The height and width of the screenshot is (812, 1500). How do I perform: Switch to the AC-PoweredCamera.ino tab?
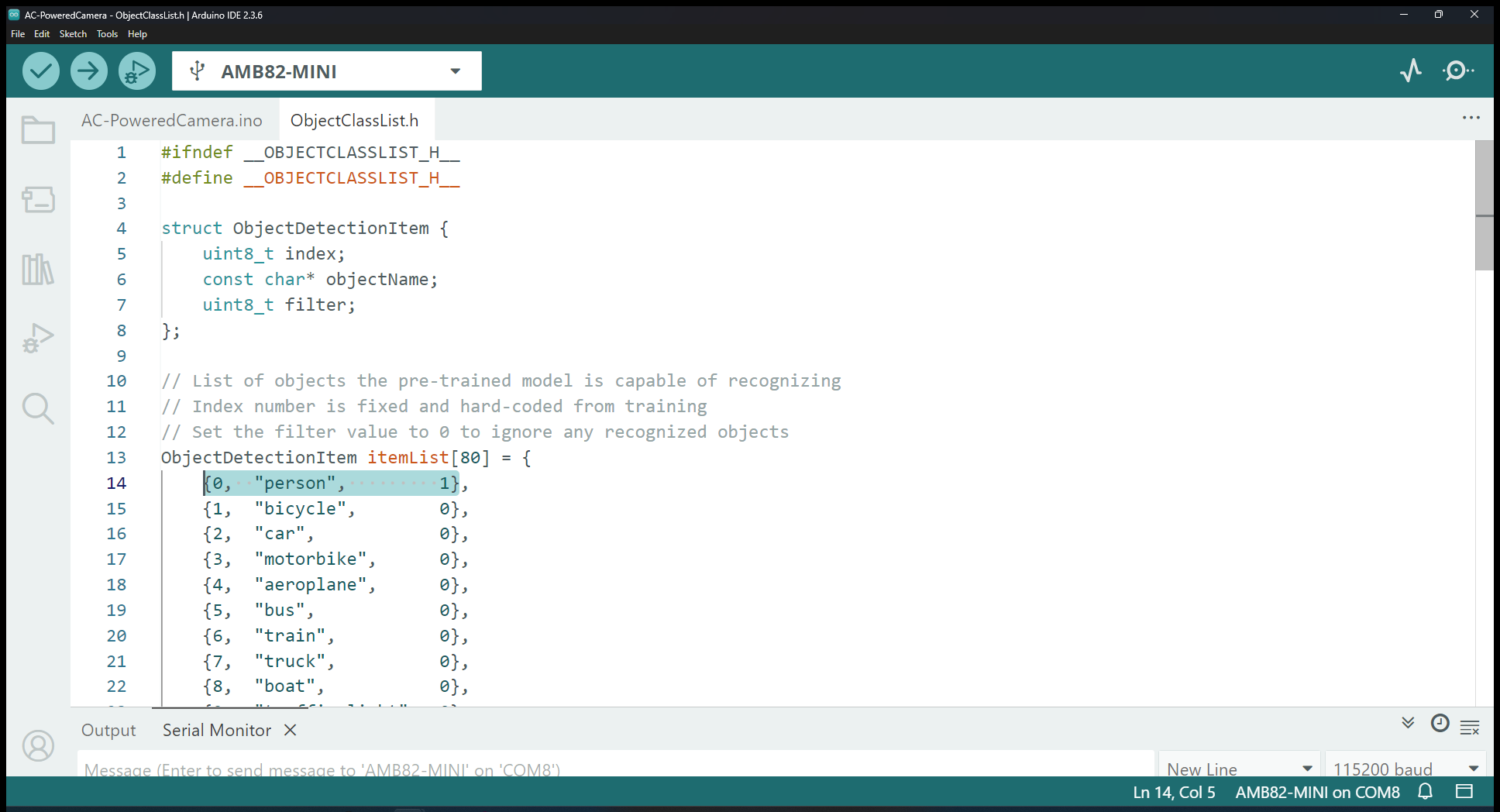(x=172, y=120)
